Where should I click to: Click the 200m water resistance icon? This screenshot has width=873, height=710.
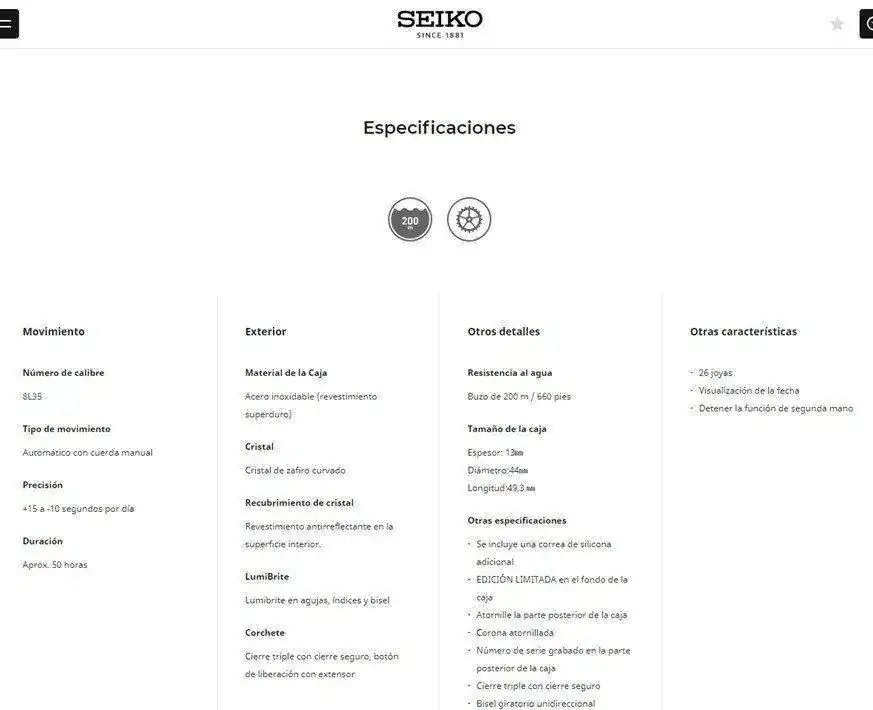point(410,219)
